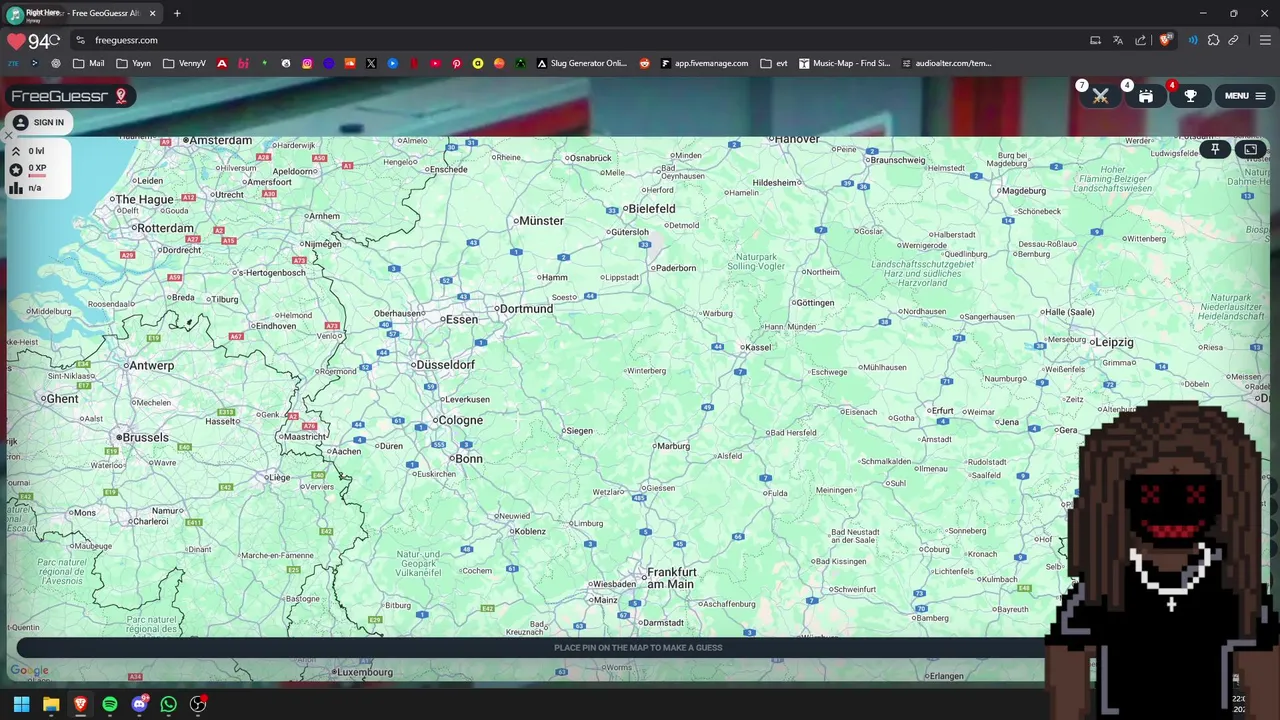Open the evt bookmarks folder

(774, 63)
